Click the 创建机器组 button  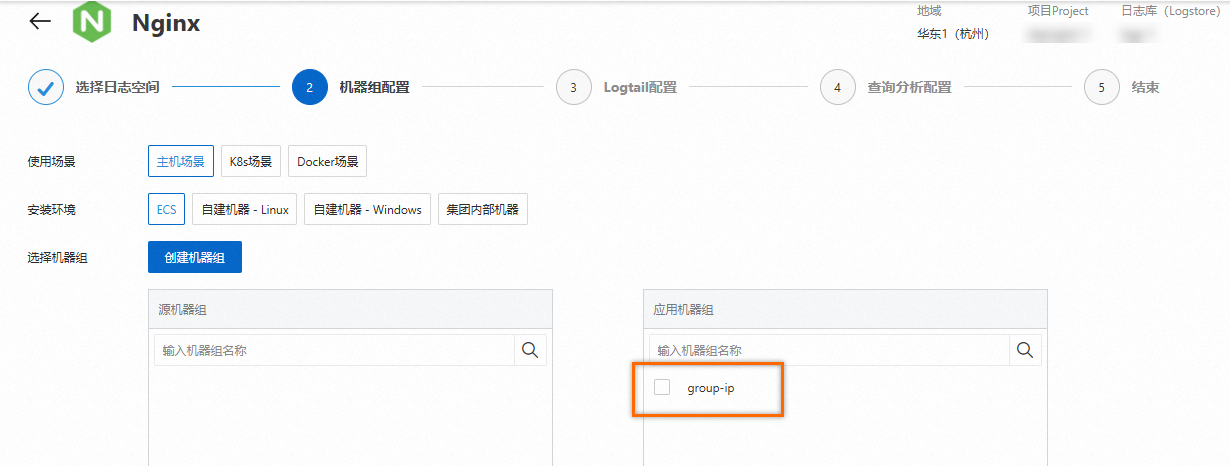(x=195, y=257)
